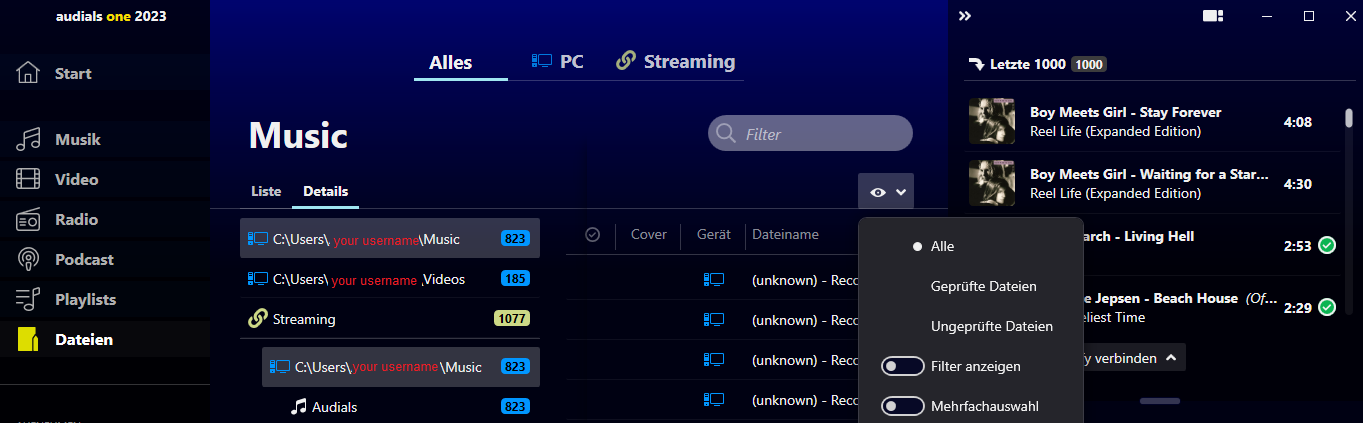The height and width of the screenshot is (423, 1363).
Task: Switch to the Alles tab
Action: click(x=450, y=62)
